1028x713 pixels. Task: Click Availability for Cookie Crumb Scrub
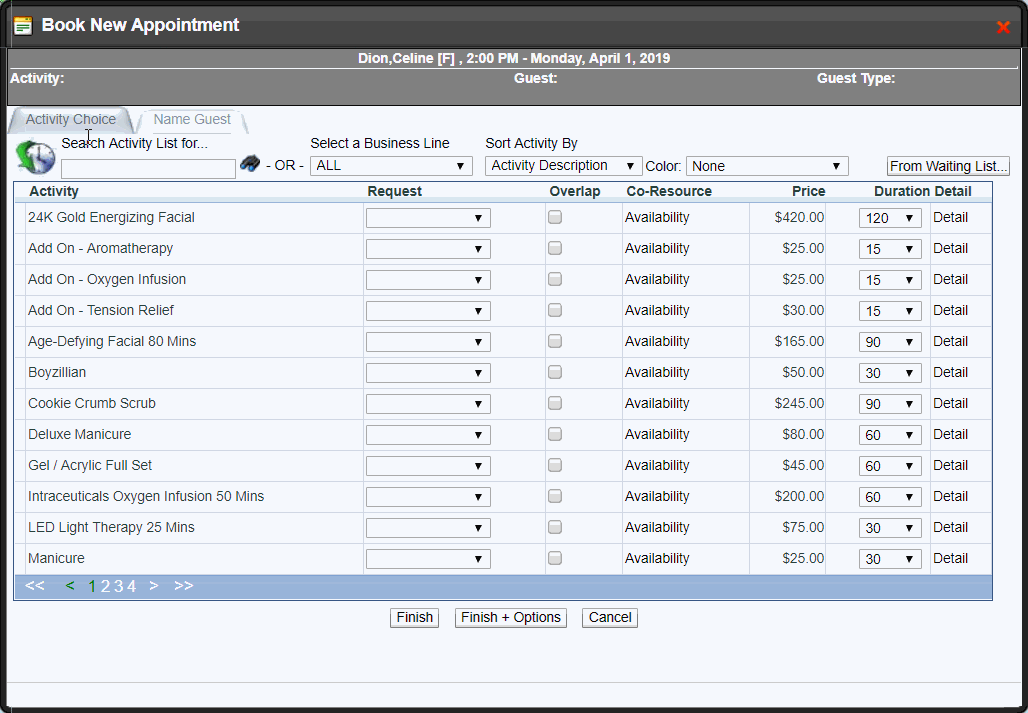[x=657, y=403]
